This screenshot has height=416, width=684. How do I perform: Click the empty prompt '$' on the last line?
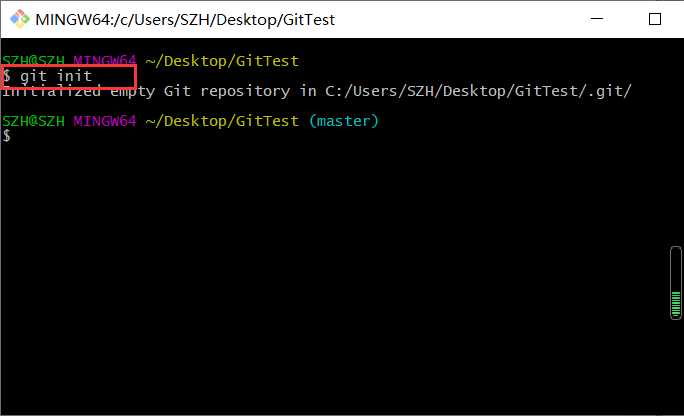coord(6,136)
